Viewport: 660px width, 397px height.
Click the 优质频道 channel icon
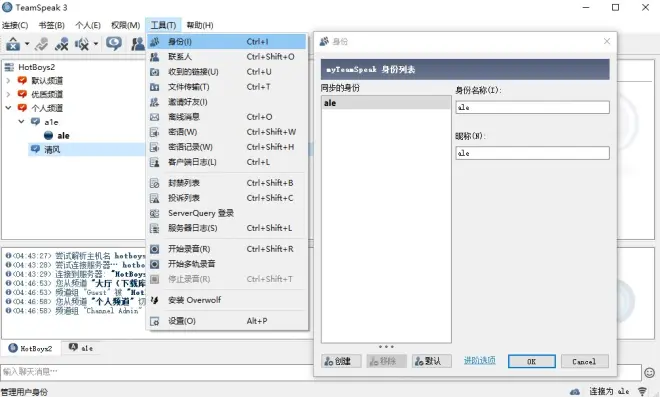(22, 94)
